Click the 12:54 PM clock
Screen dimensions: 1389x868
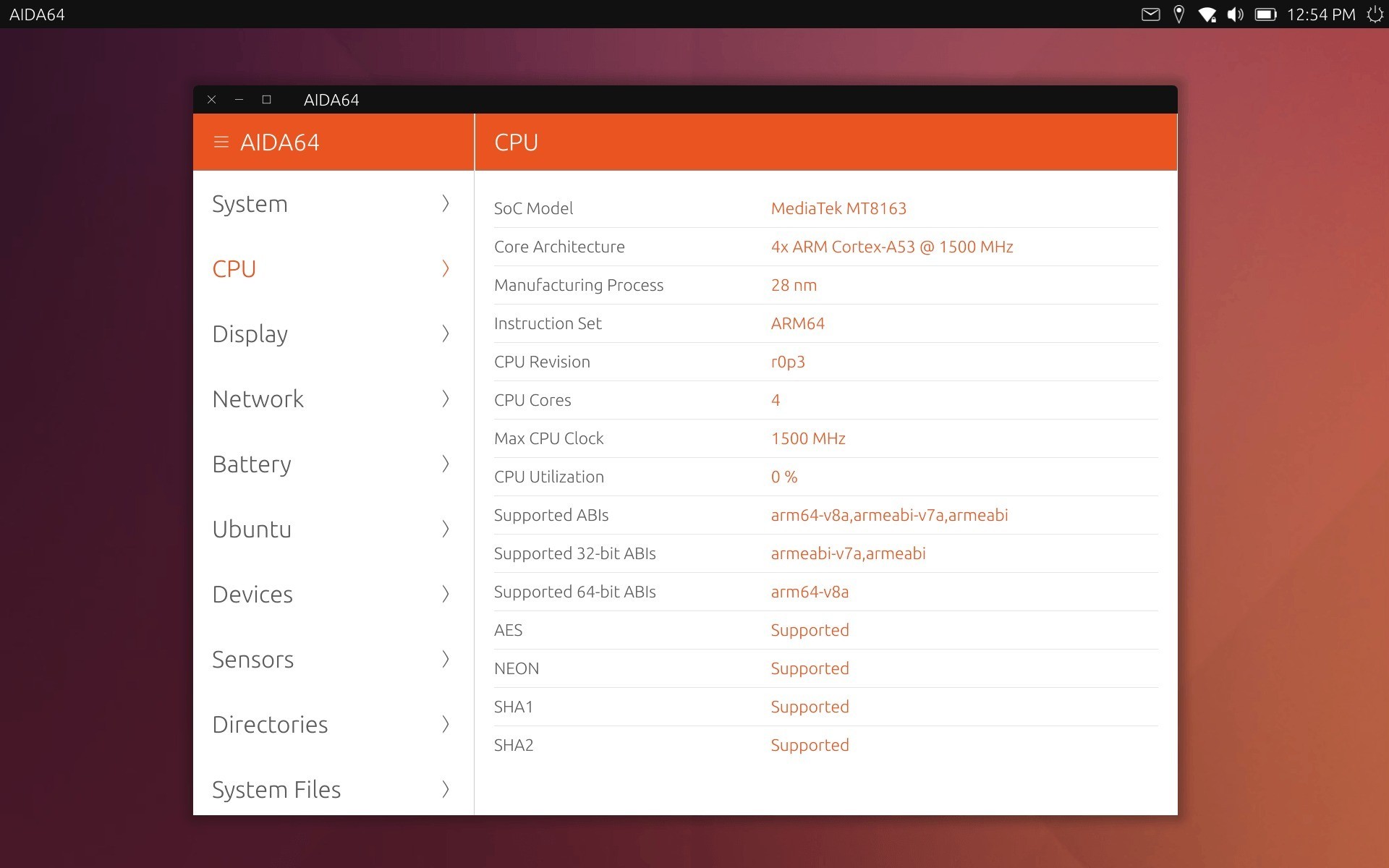(1320, 14)
